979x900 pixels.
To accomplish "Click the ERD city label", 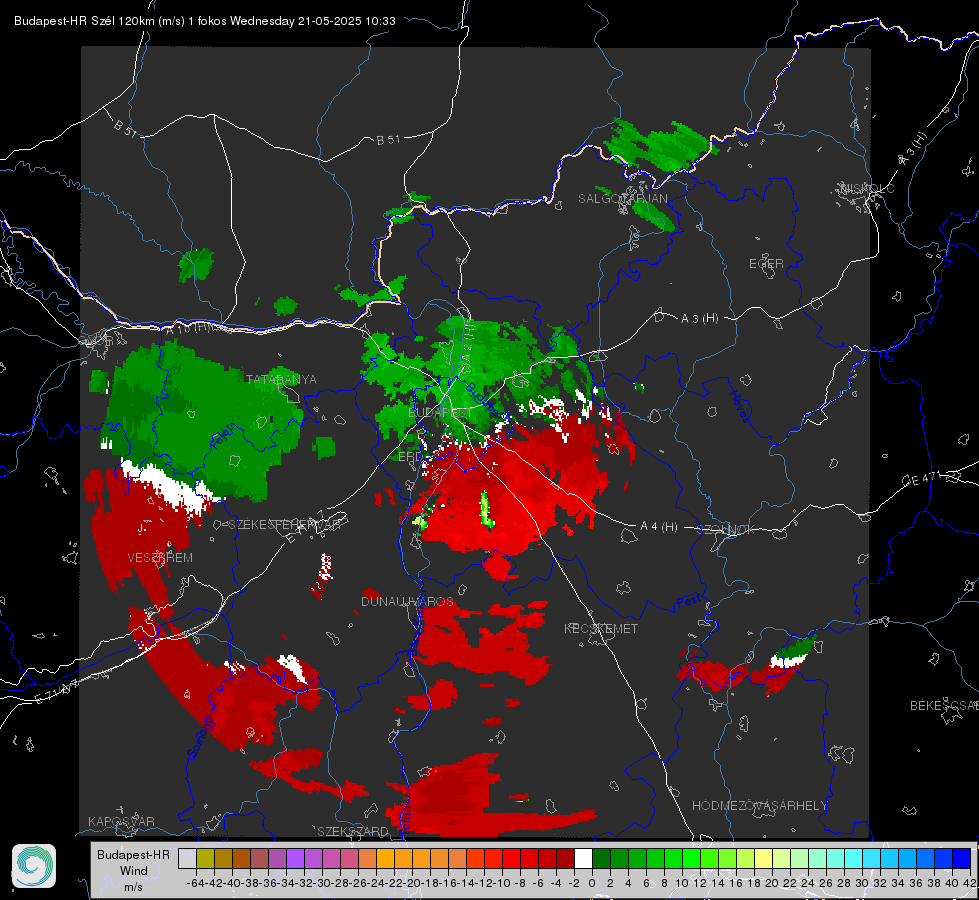I will pyautogui.click(x=410, y=457).
